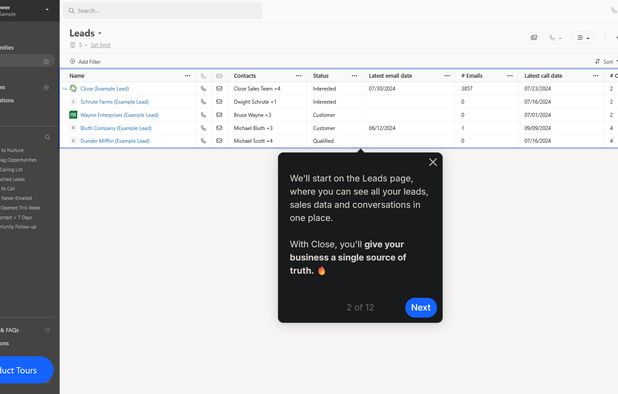Open the list view options dropdown
Screen dimensions: 618x394
(583, 38)
